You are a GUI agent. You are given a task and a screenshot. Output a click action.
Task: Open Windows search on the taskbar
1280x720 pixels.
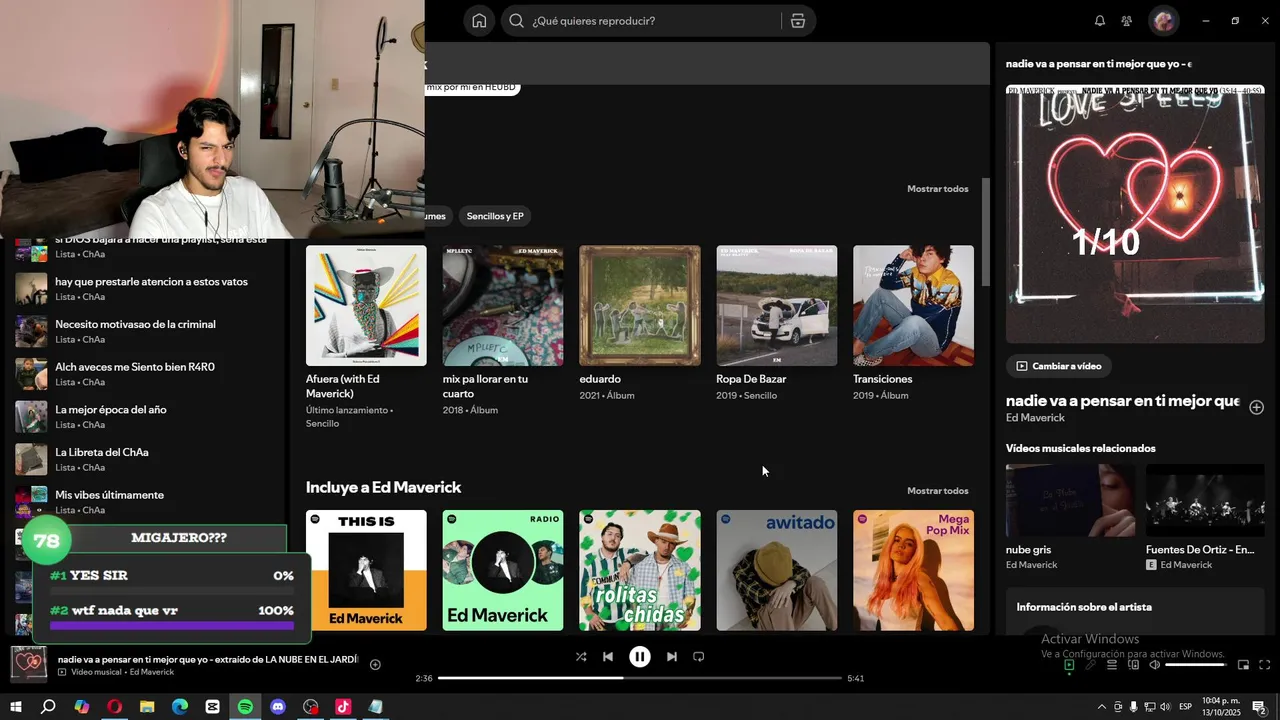tap(48, 707)
